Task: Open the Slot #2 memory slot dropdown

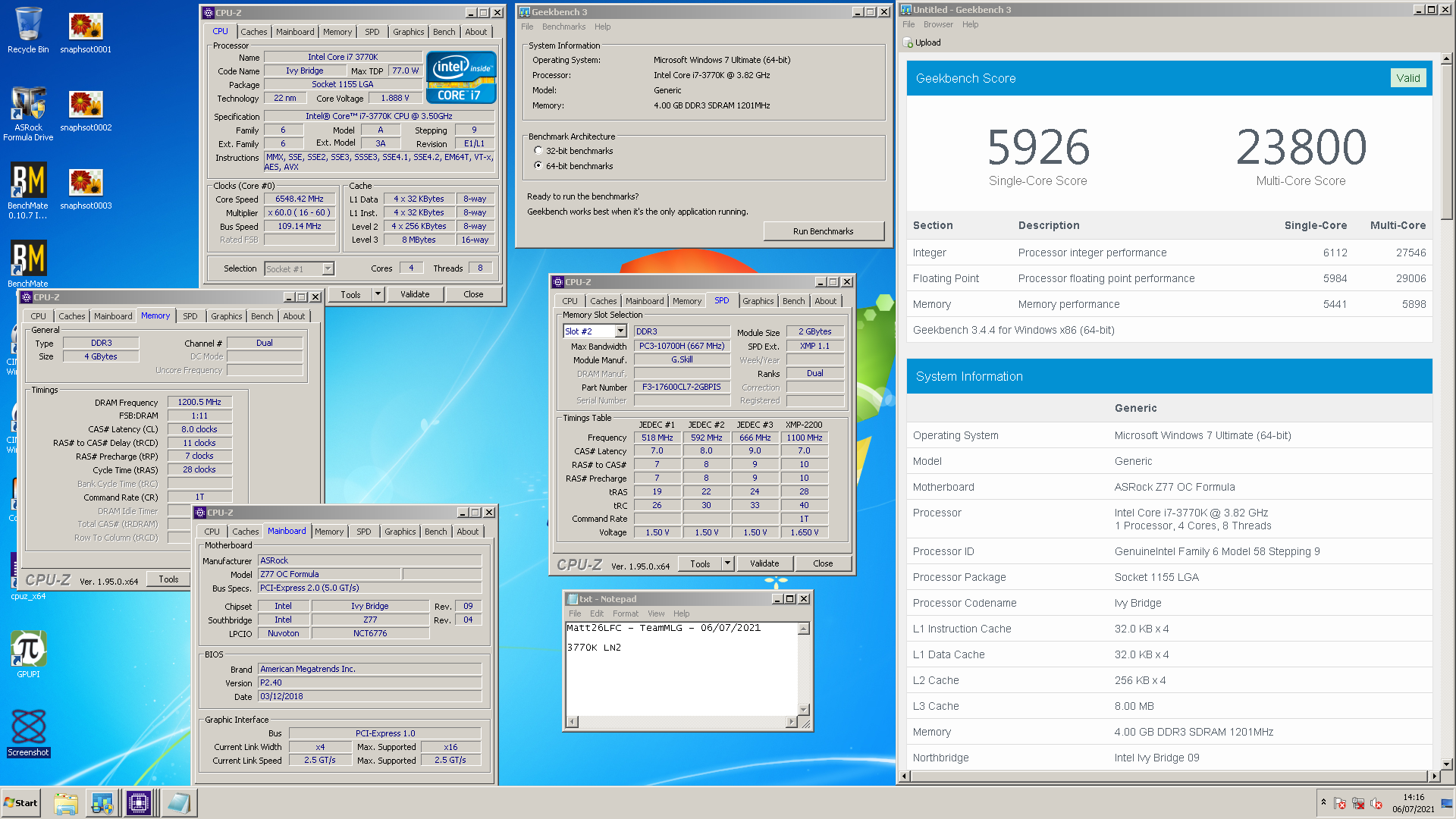Action: [x=620, y=331]
